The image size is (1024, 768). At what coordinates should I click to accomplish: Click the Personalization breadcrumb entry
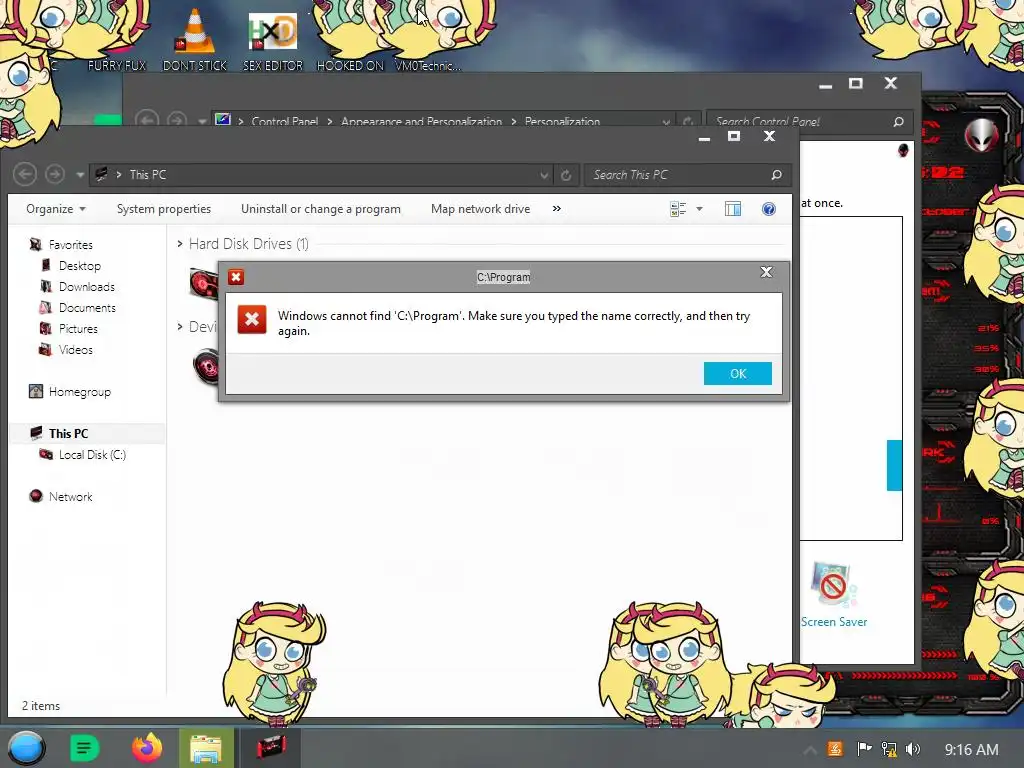pyautogui.click(x=562, y=121)
